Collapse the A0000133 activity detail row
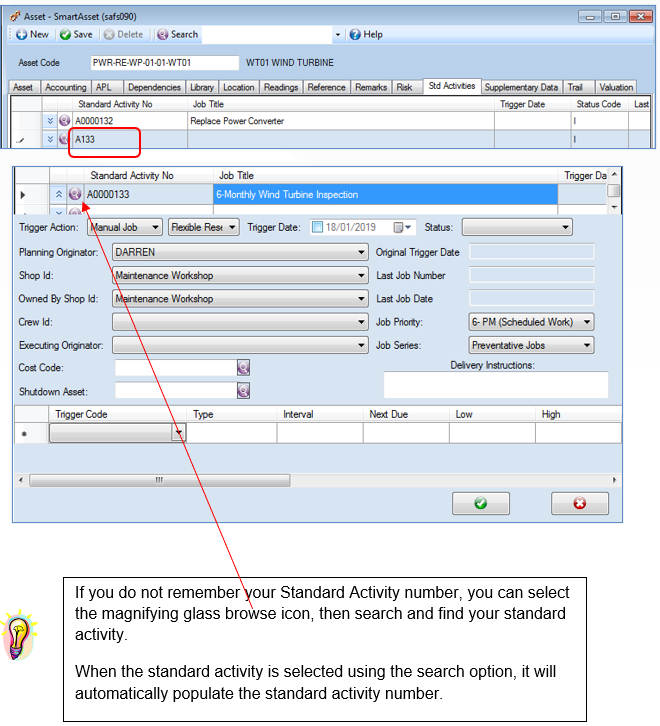 pos(59,194)
